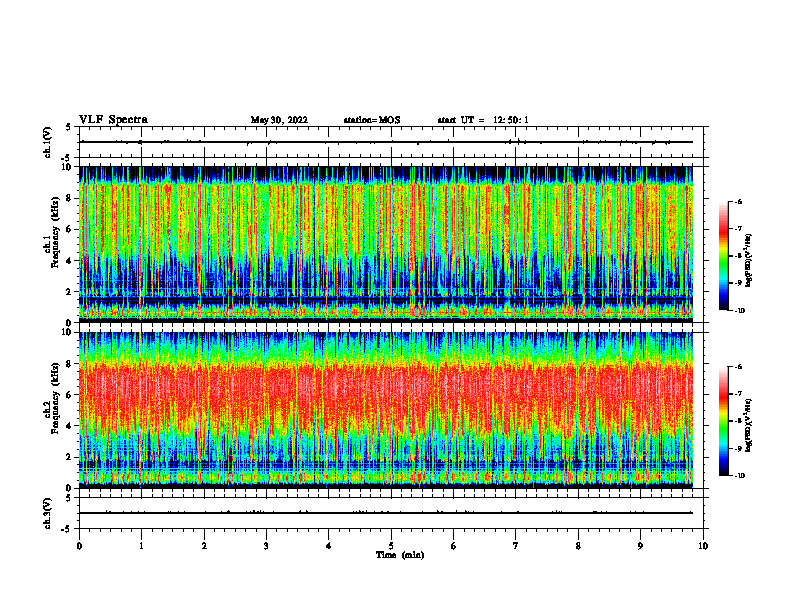Click the "ch.1(V)" axis label

(47, 142)
